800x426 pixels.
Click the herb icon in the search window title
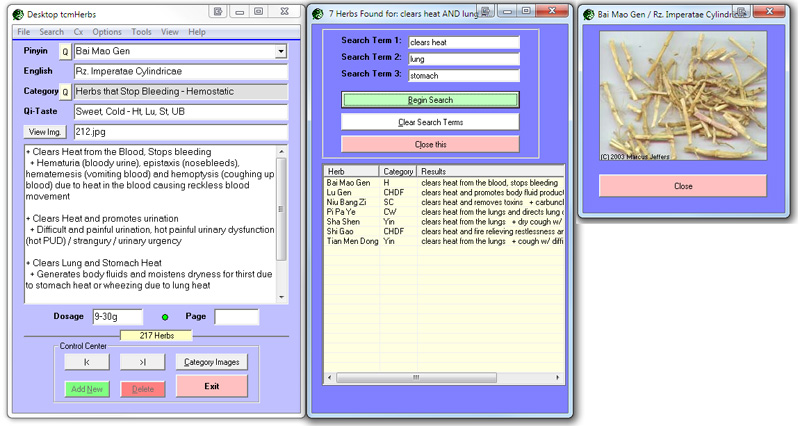[318, 14]
